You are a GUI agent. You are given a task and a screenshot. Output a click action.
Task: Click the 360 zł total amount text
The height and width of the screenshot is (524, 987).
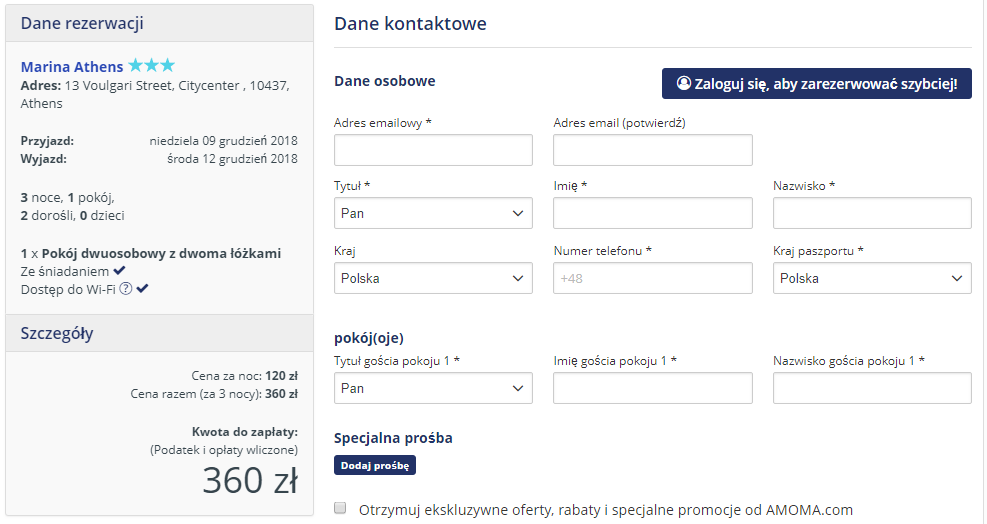point(250,481)
